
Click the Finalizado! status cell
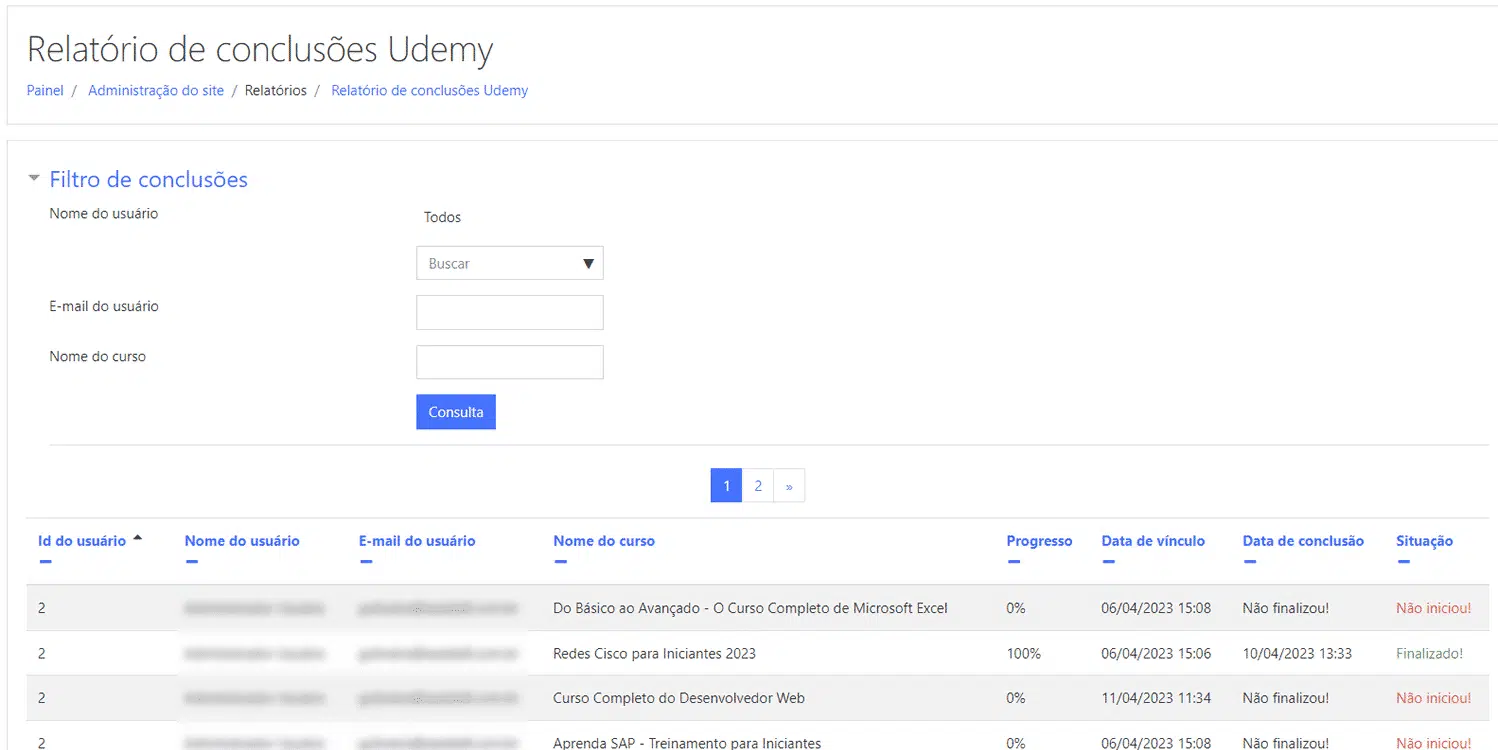[1429, 654]
